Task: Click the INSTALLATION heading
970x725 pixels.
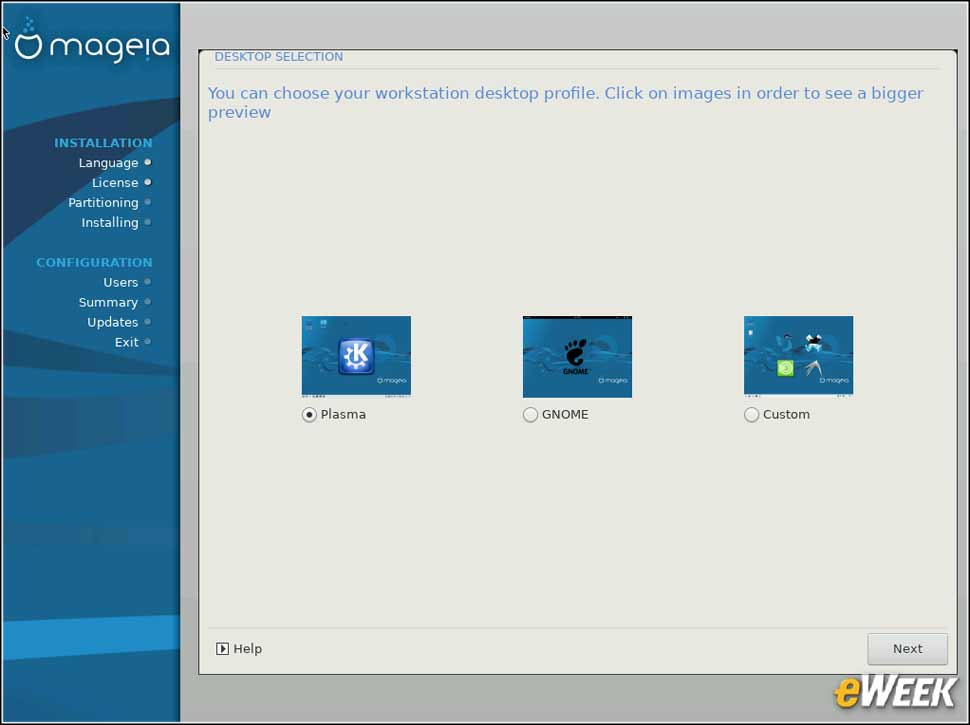Action: (x=103, y=143)
